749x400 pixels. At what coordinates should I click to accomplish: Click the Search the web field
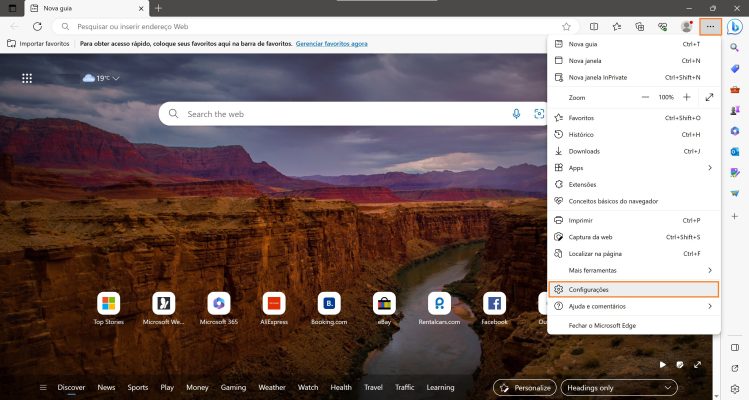[x=340, y=114]
